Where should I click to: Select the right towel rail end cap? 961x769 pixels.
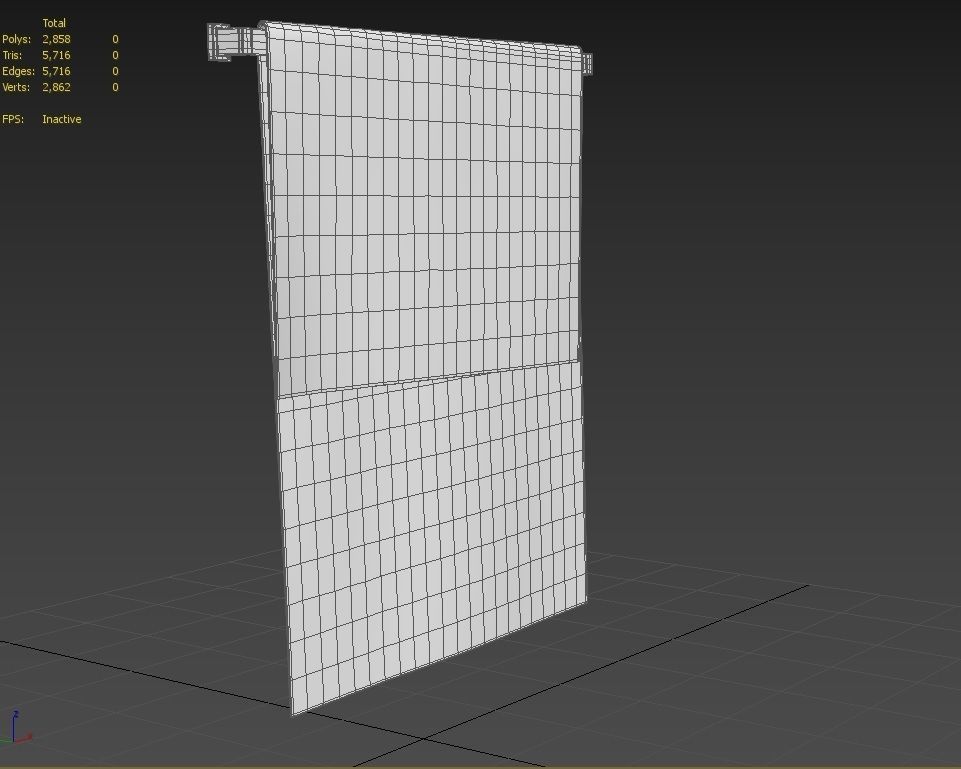(587, 64)
